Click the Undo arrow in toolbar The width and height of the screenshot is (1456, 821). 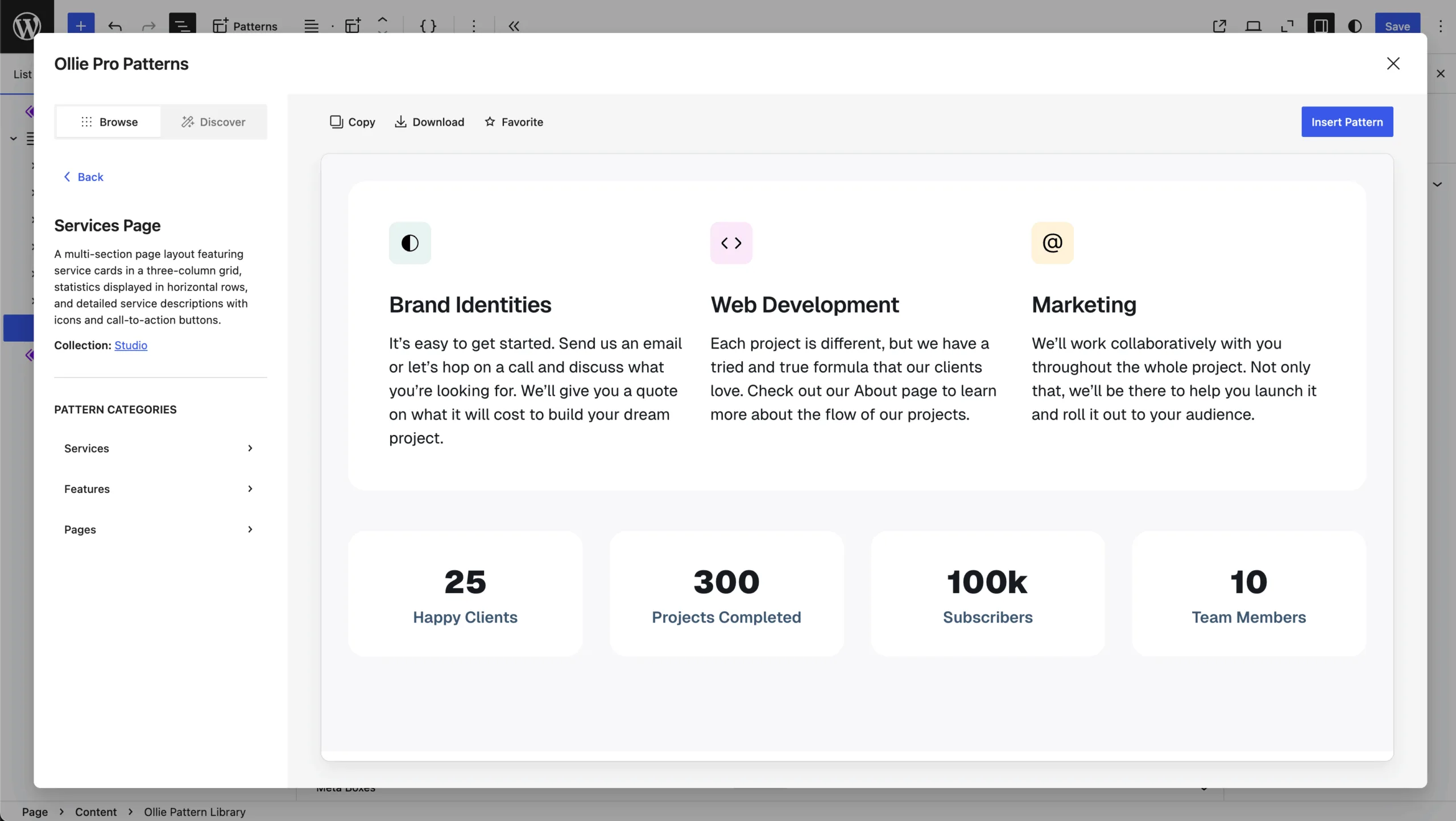tap(115, 26)
